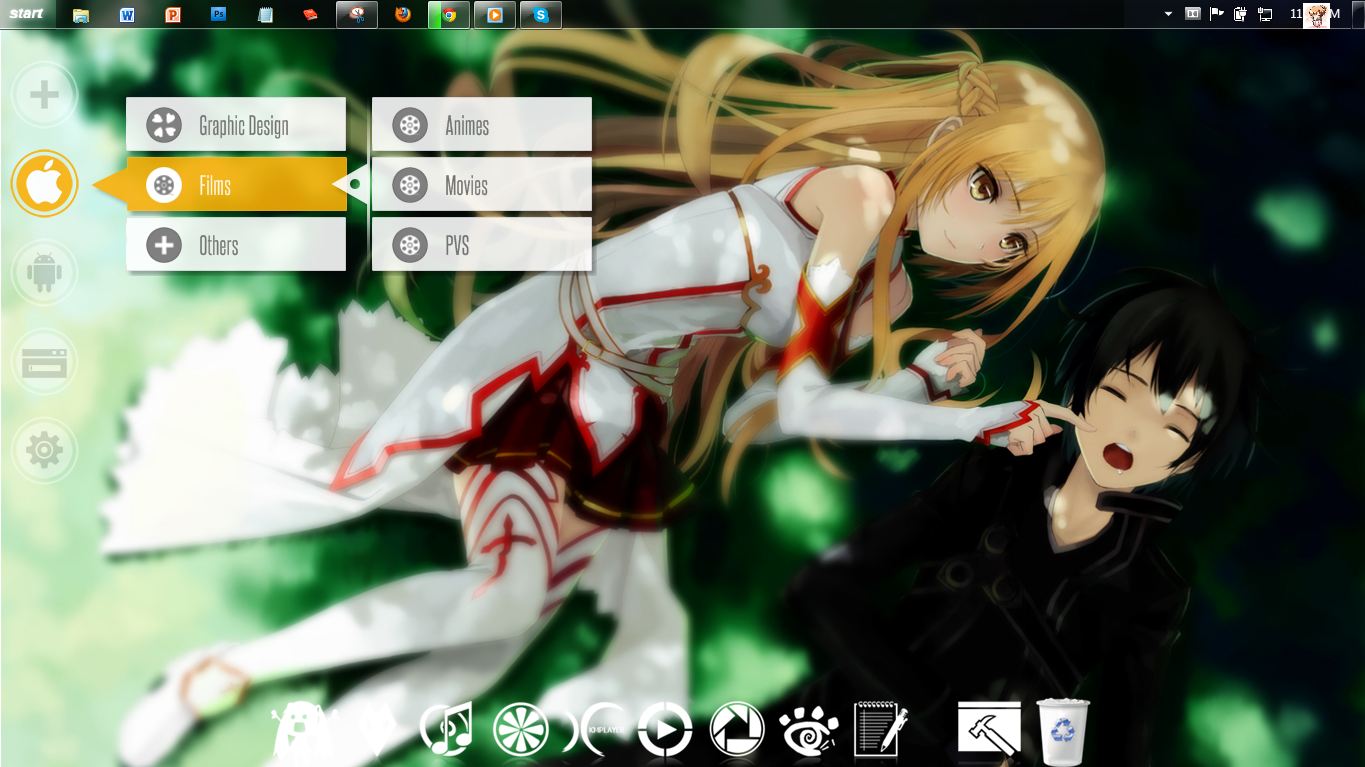The image size is (1365, 767).
Task: Open the camera aperture dock icon
Action: (737, 729)
